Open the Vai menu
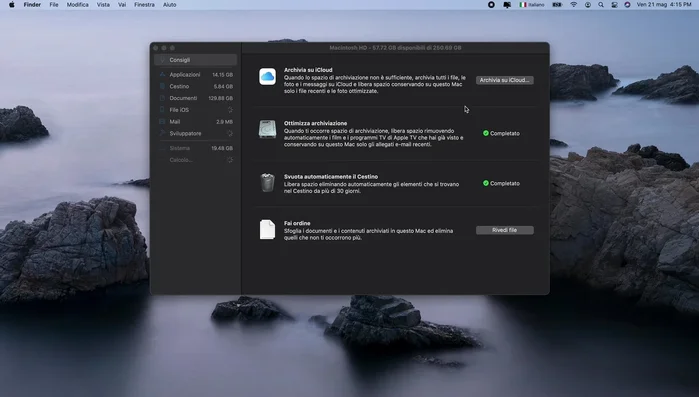Viewport: 699px width, 397px height. pyautogui.click(x=122, y=4)
